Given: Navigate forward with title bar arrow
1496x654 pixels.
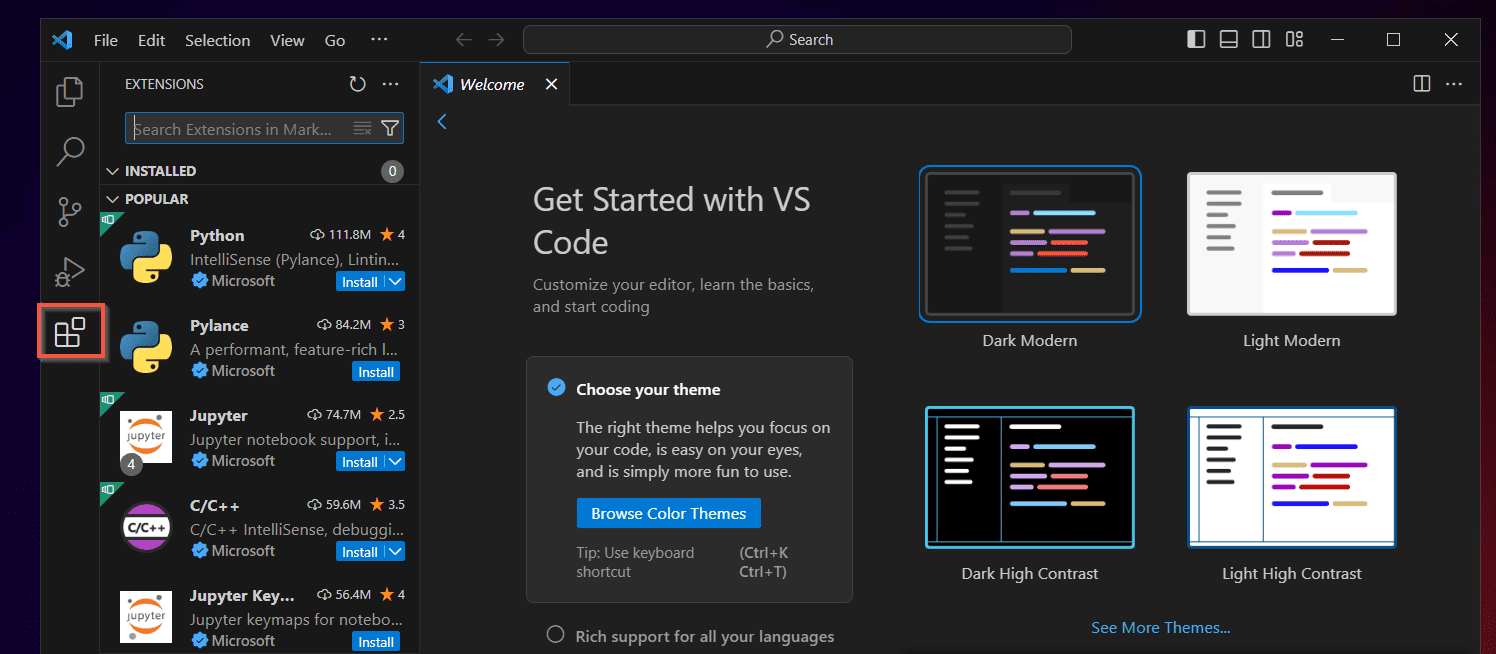Looking at the screenshot, I should [x=496, y=40].
